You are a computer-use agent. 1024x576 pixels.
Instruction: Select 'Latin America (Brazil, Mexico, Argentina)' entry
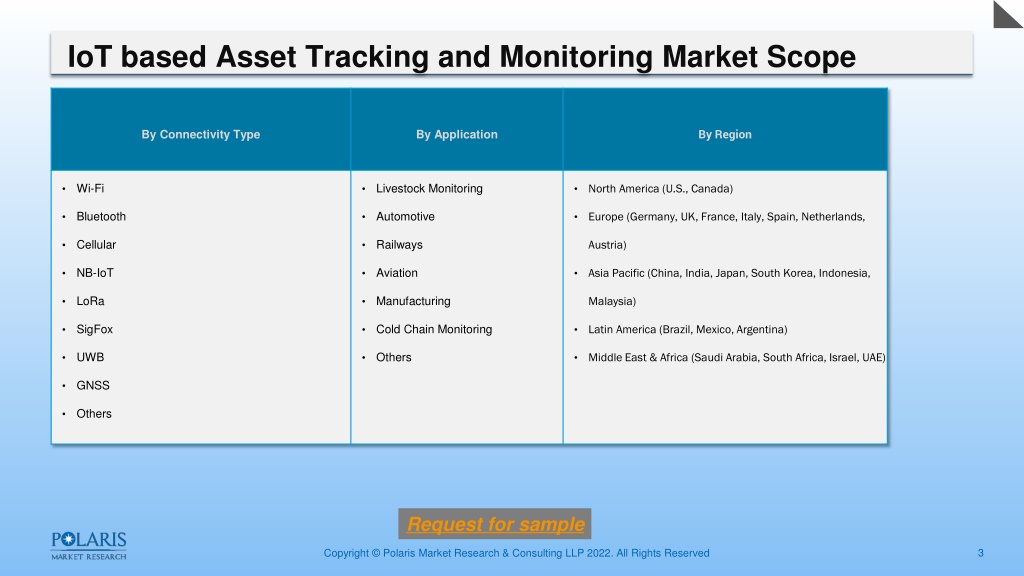688,328
